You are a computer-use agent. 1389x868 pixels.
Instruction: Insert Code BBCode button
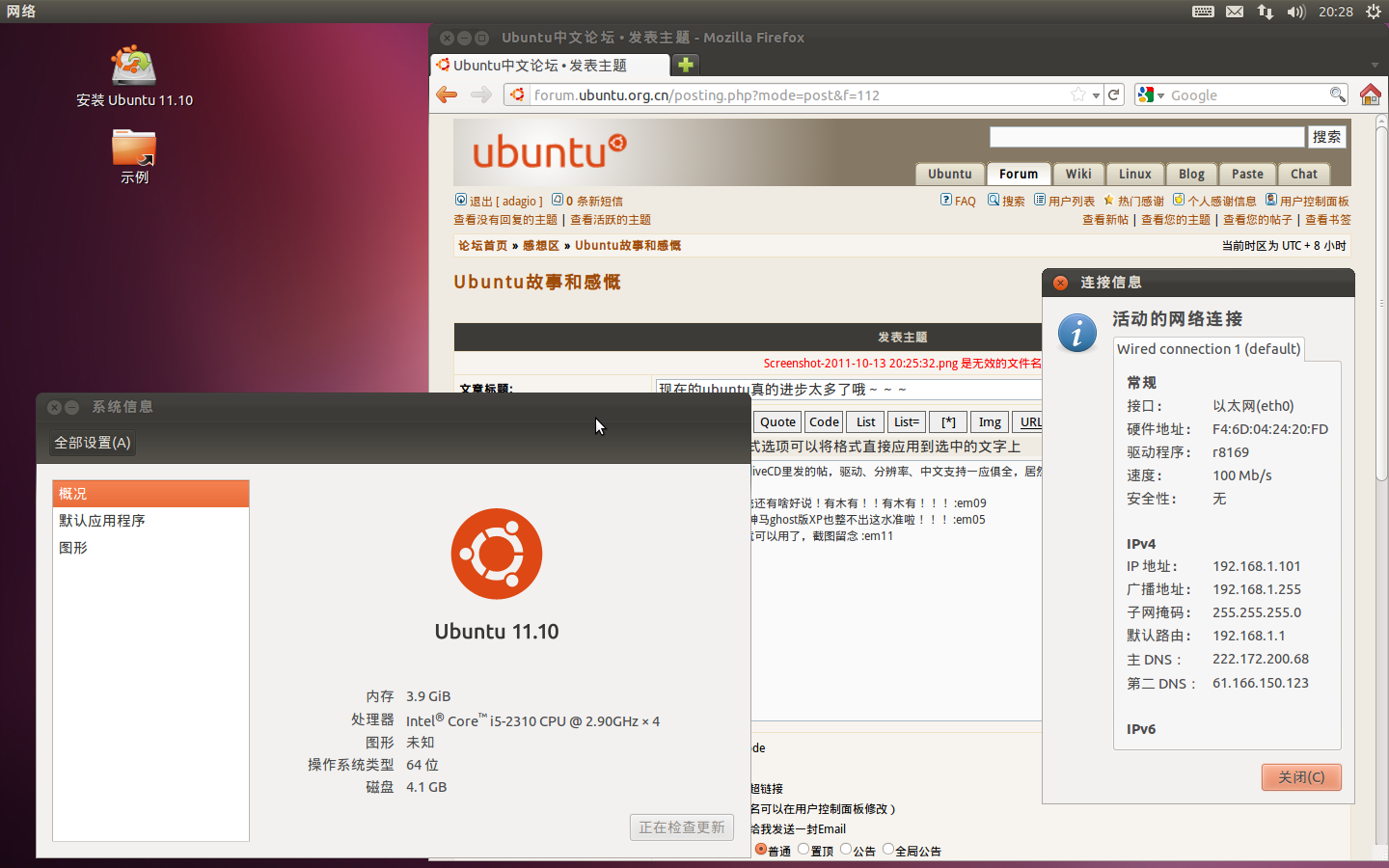click(824, 421)
